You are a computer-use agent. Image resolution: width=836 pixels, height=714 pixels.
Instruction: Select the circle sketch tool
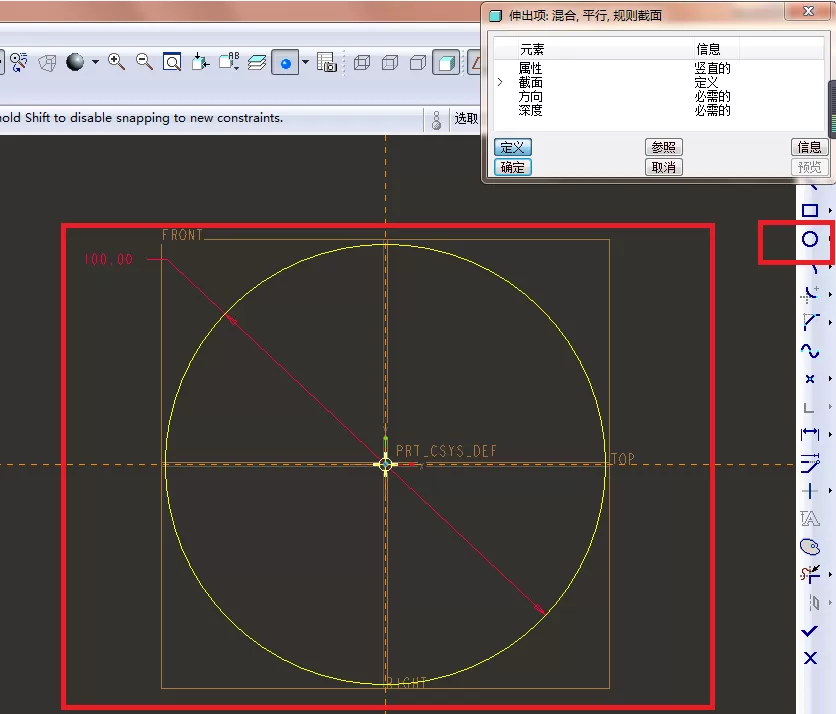pyautogui.click(x=810, y=239)
